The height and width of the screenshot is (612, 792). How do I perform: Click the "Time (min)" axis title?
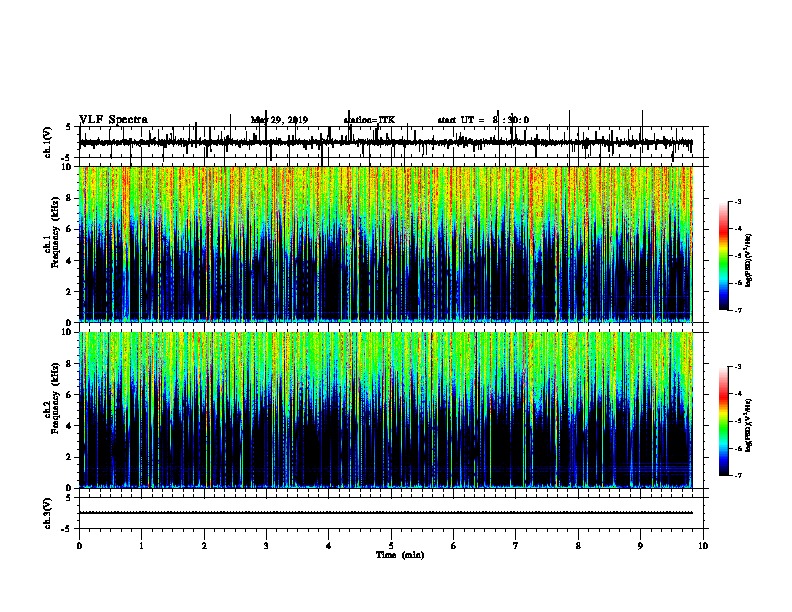(x=400, y=555)
